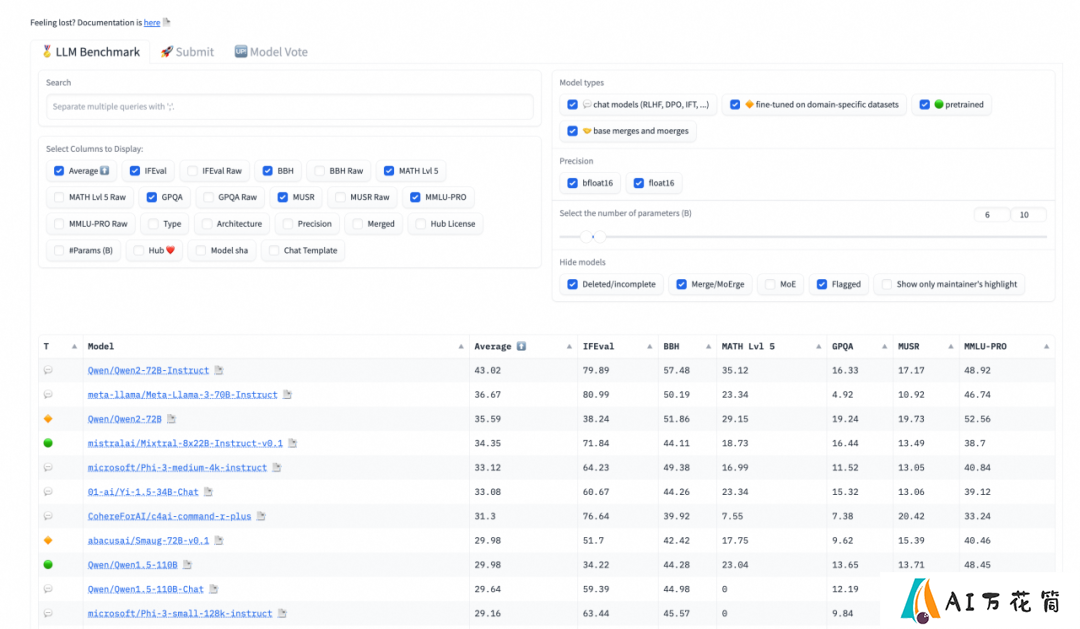Screen dimensions: 1080x629
Task: Click the green circle type icon for mistralai/Mixtral-8x22B-Instruct-v0.1
Action: pos(48,443)
